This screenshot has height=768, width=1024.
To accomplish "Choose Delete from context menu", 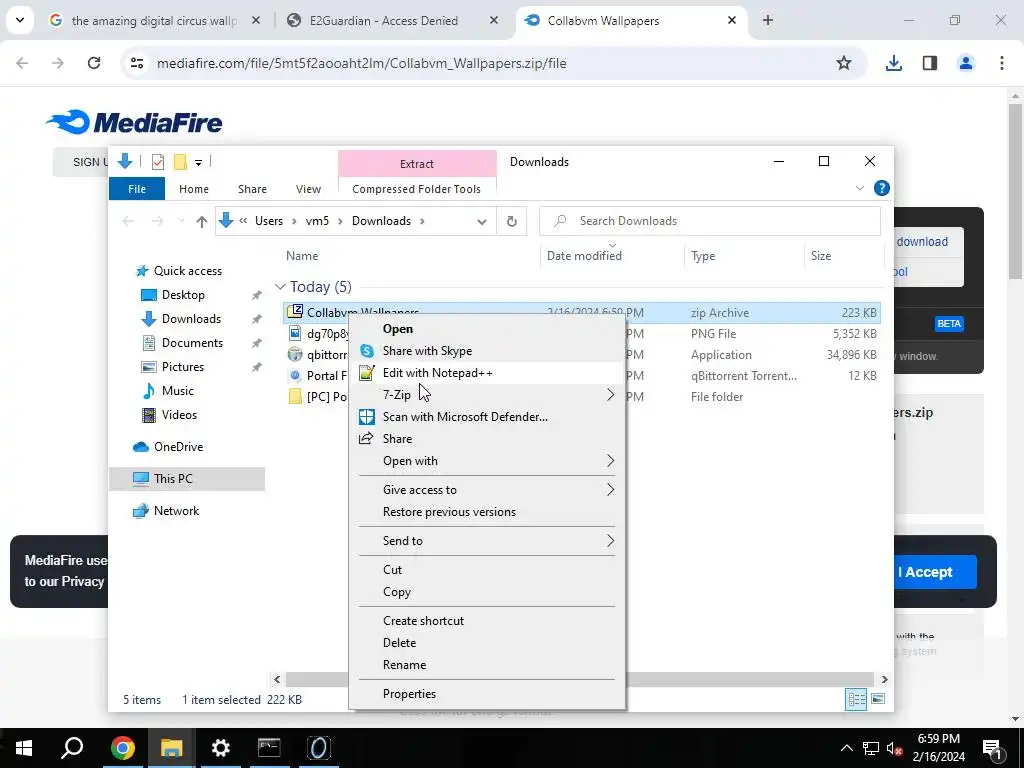I will 487,643.
